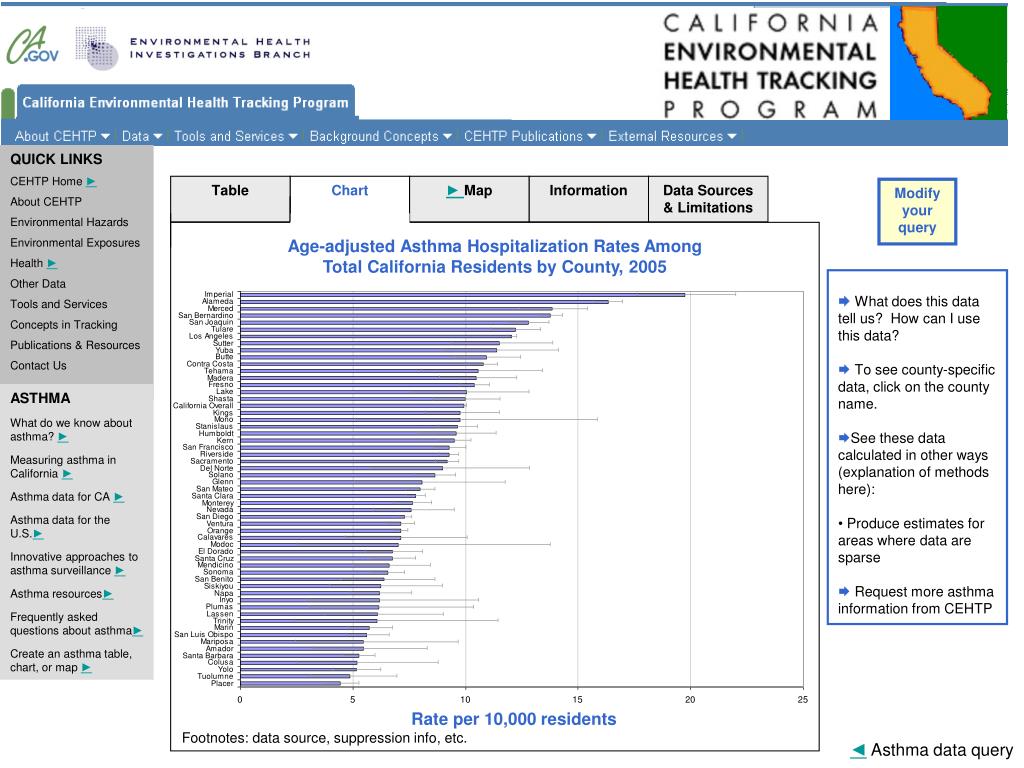Click the Health link in Quick Links
1024x768 pixels.
(27, 263)
